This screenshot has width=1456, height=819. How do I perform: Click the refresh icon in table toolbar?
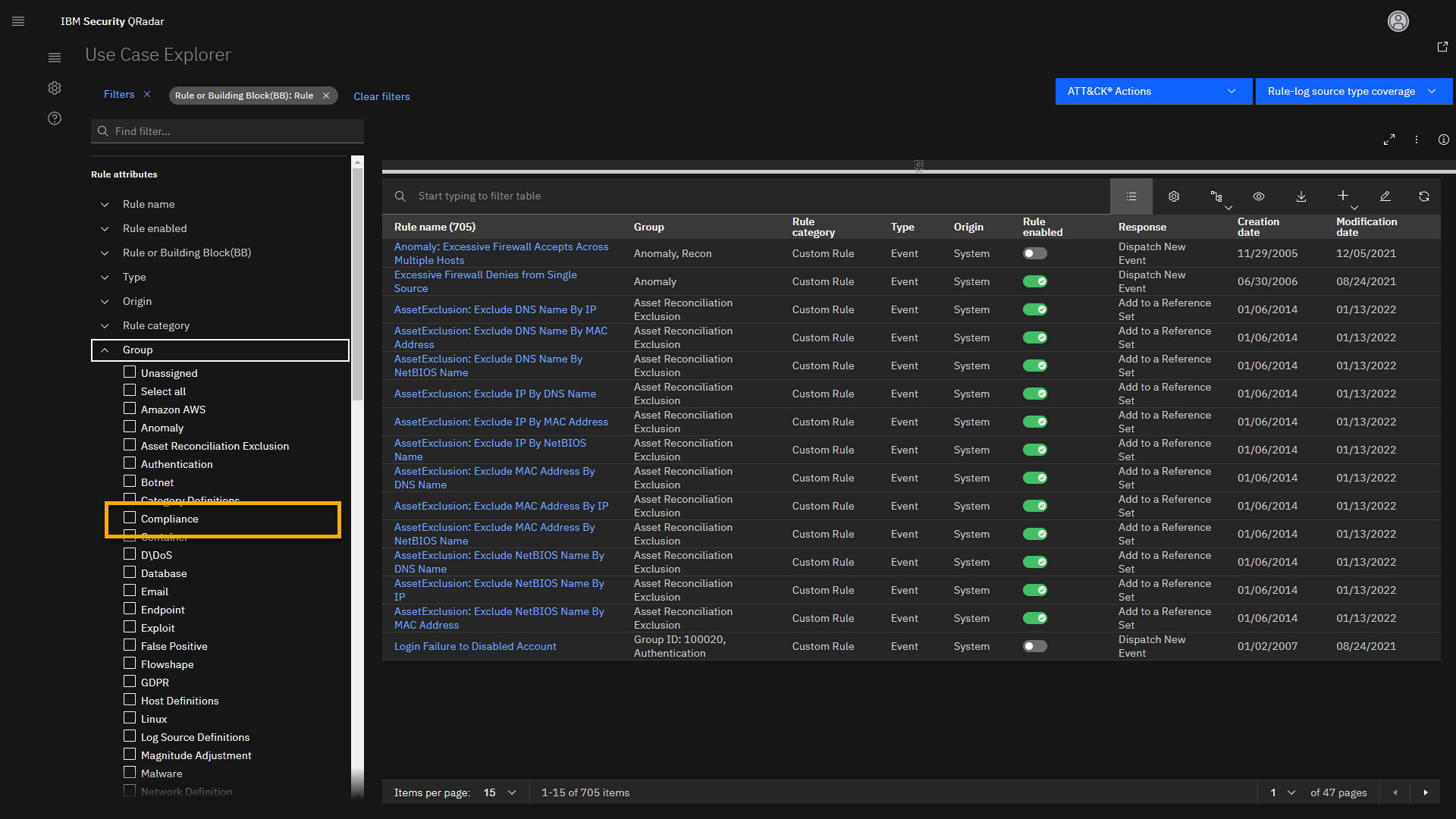(x=1424, y=196)
